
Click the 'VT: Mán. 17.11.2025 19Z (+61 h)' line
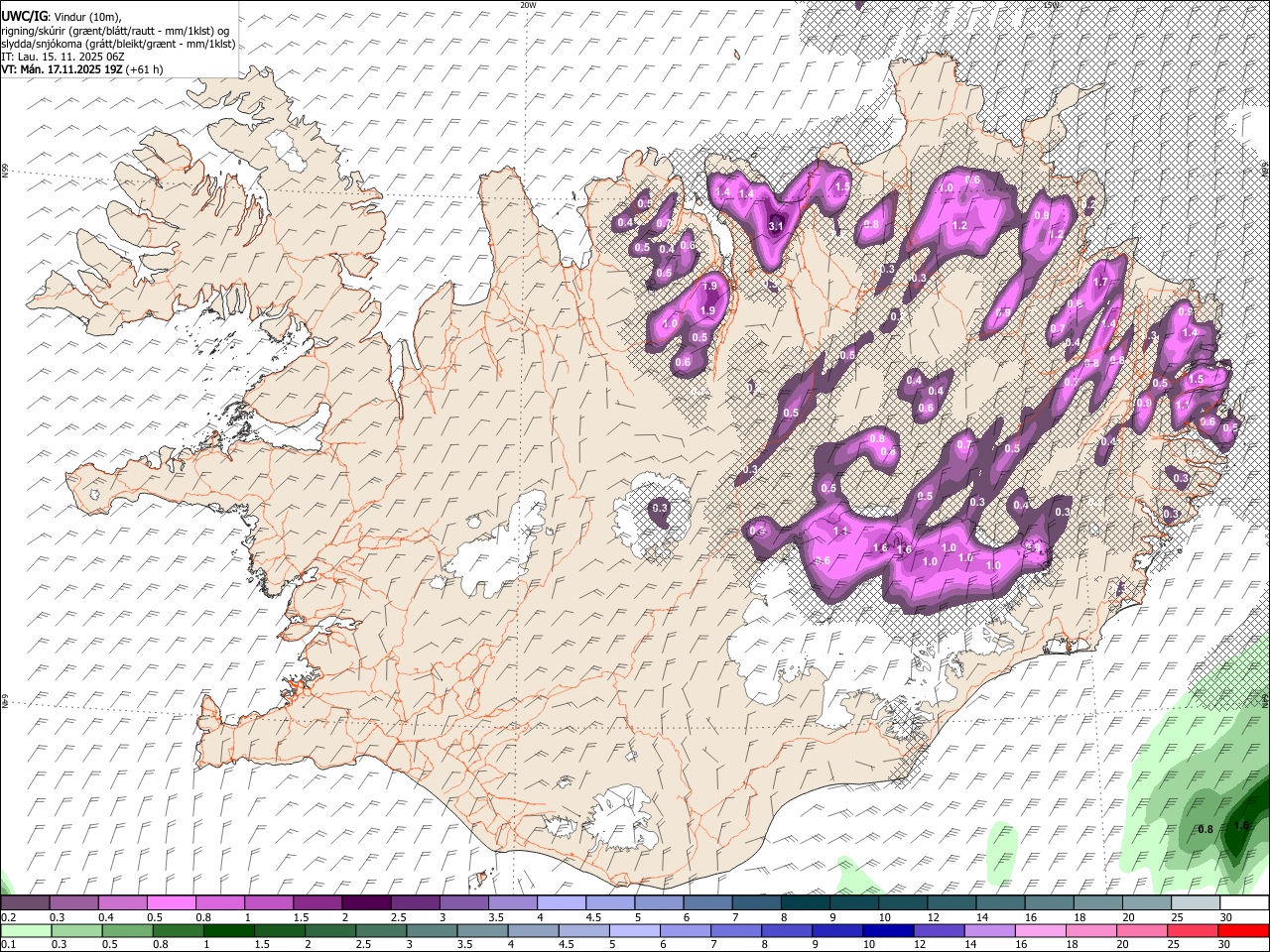82,69
